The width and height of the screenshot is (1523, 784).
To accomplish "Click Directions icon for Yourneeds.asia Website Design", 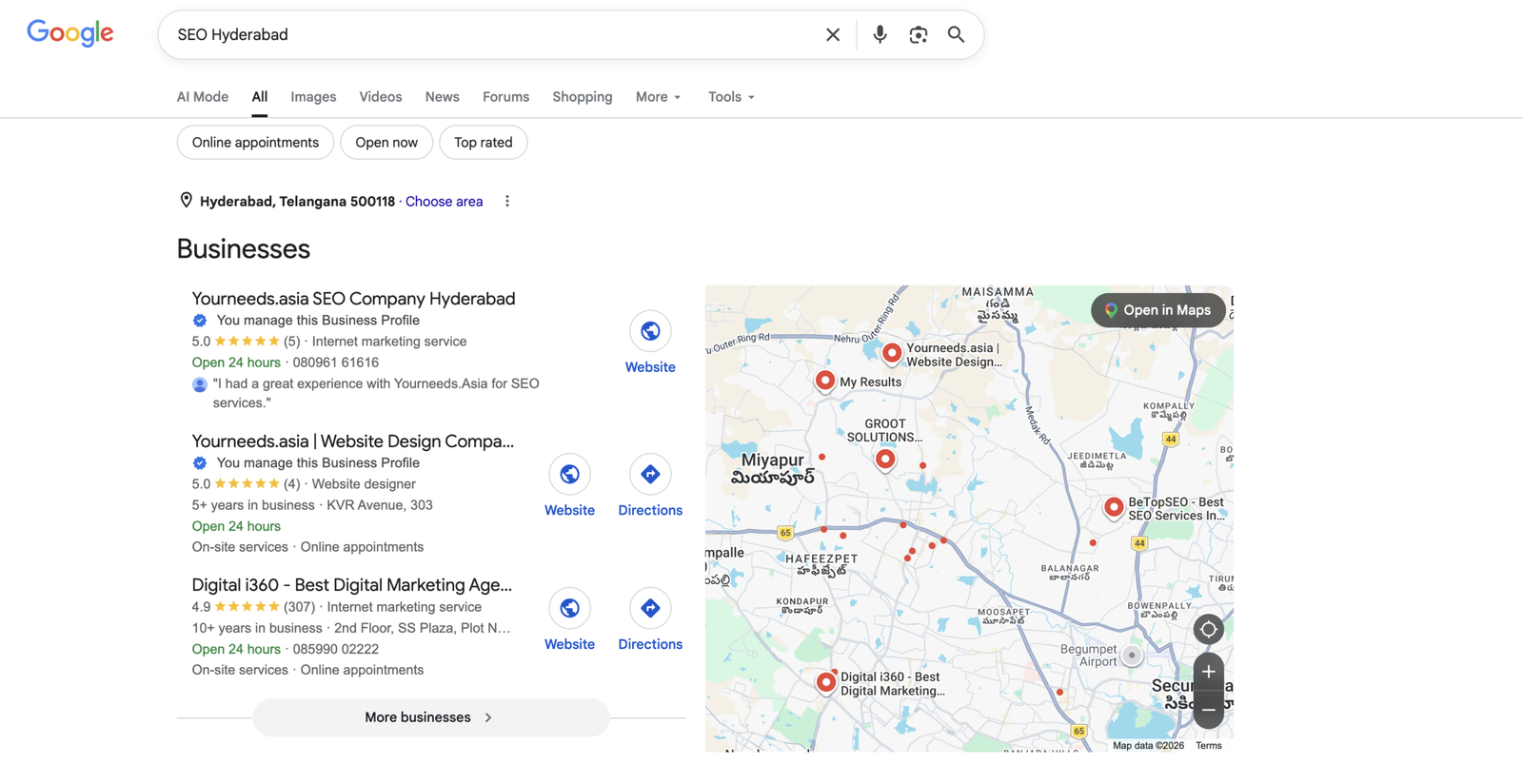I will (650, 474).
